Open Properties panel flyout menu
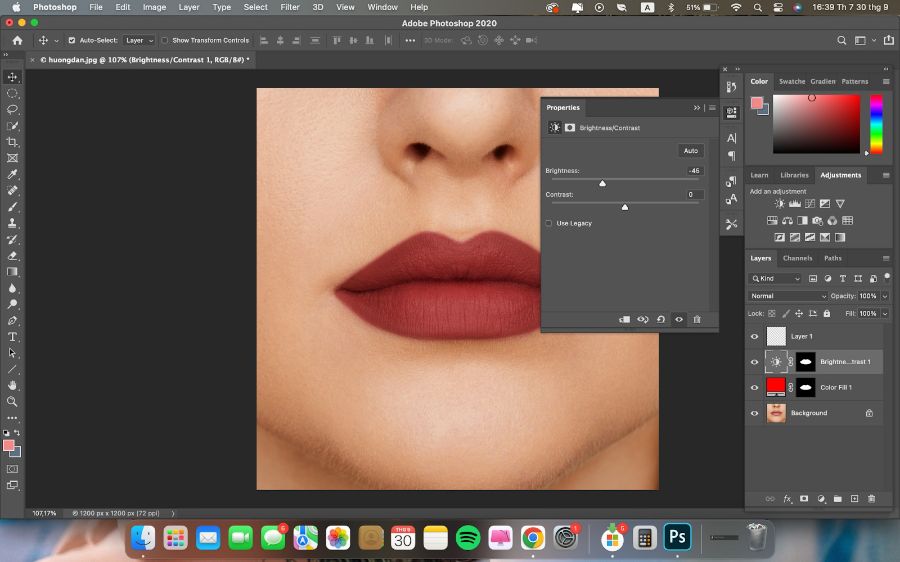 pos(712,107)
